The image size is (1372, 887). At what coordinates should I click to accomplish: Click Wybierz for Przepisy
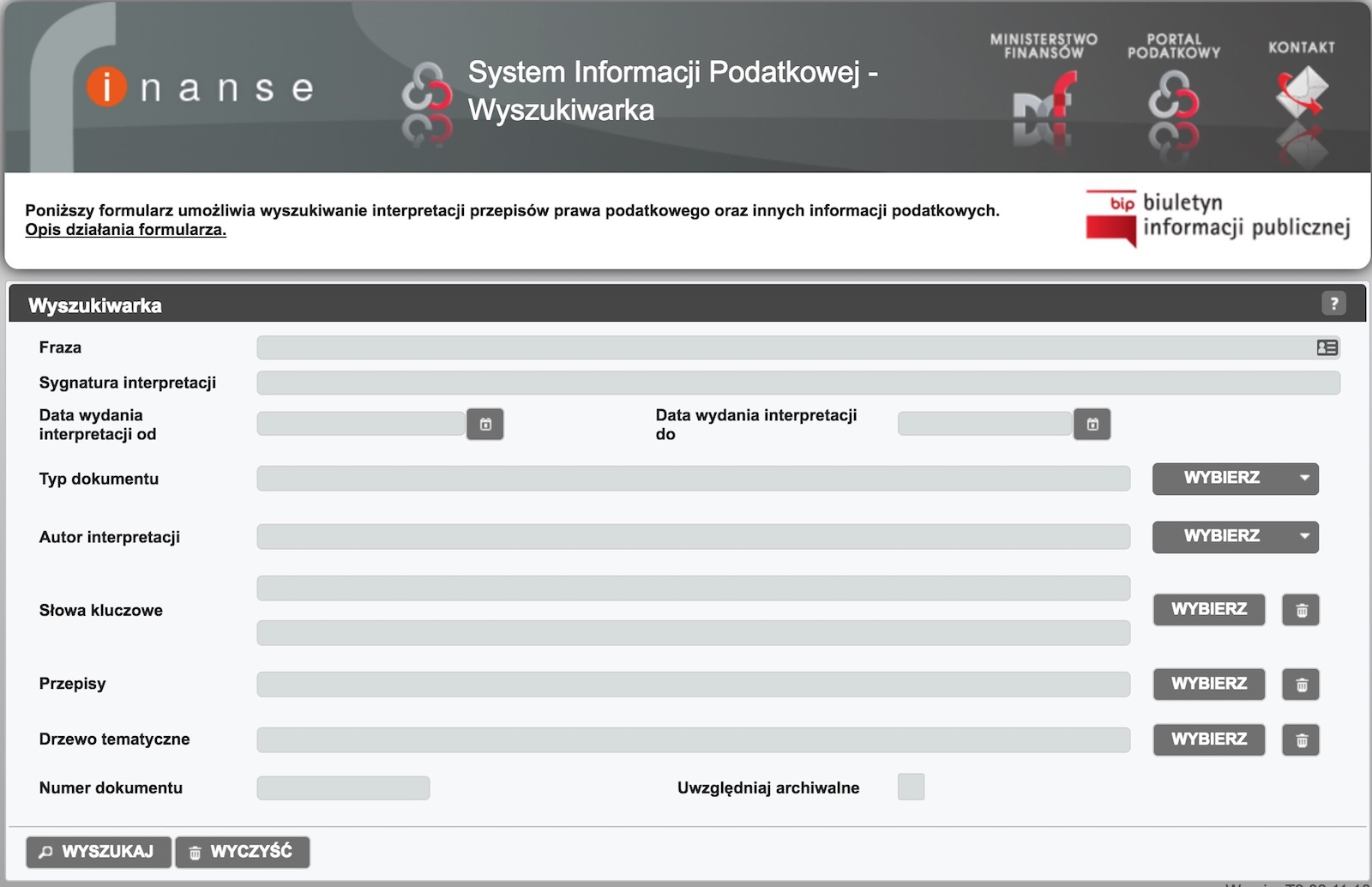(x=1209, y=685)
